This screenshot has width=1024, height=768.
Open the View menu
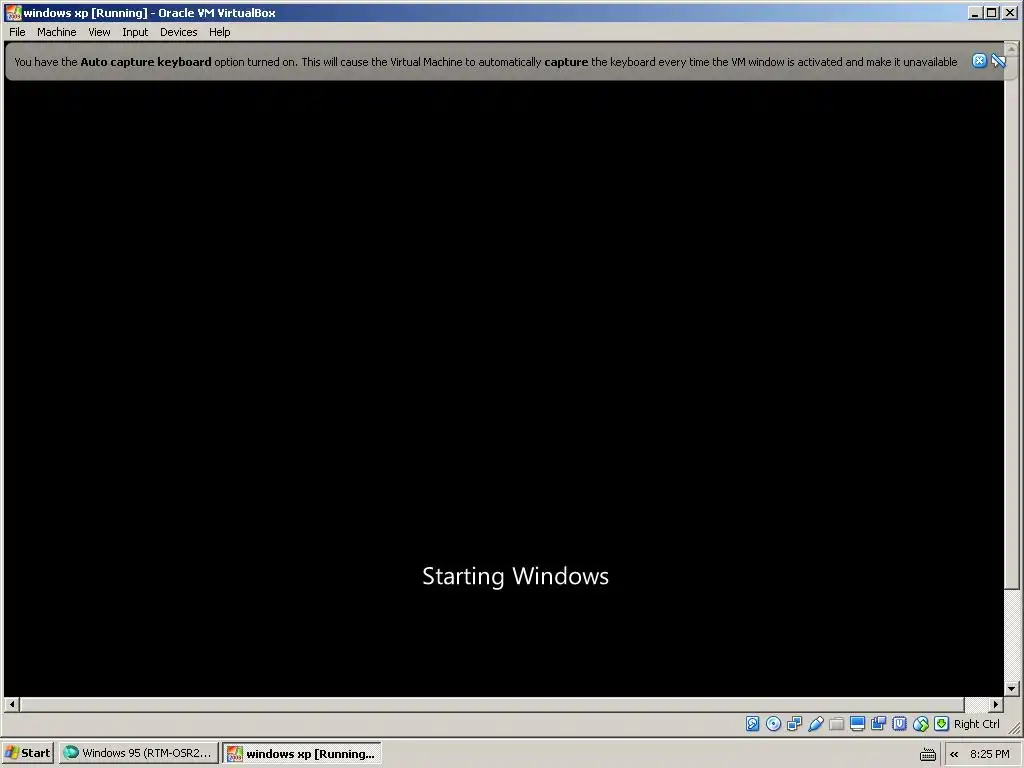(x=99, y=32)
